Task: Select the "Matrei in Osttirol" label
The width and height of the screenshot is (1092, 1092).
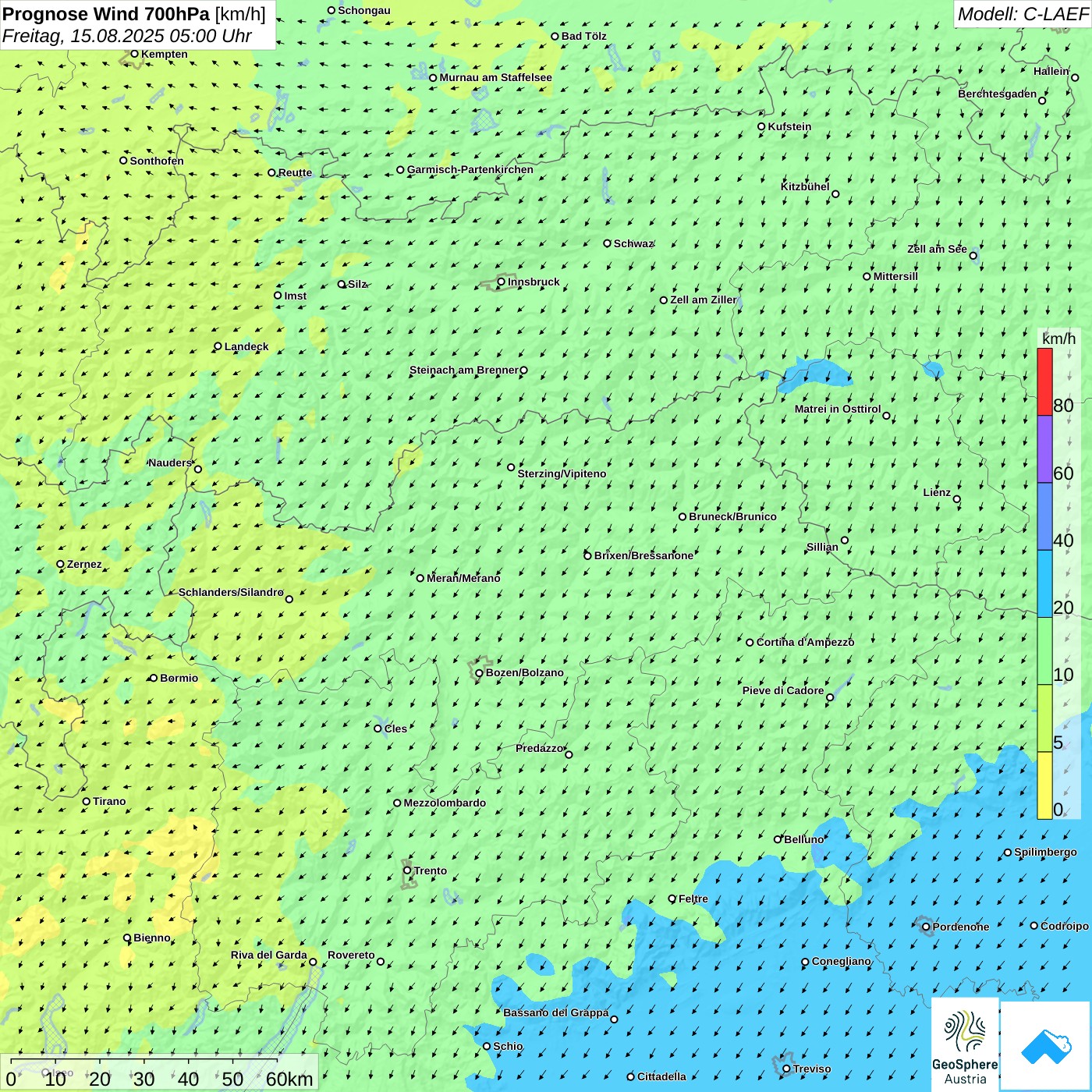Action: tap(838, 409)
